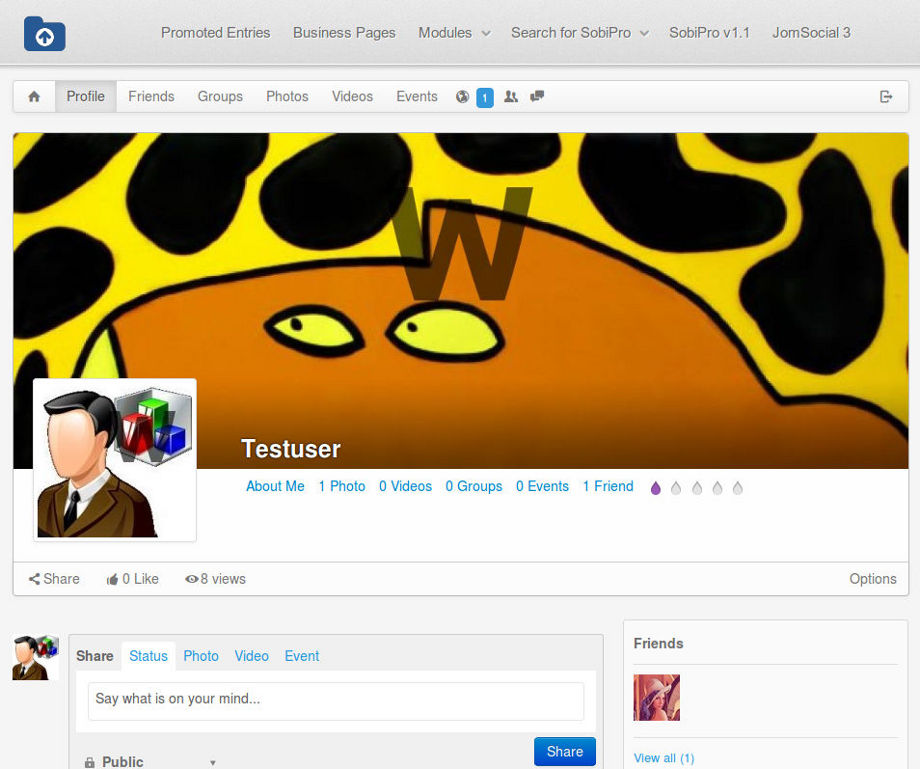The height and width of the screenshot is (769, 920).
Task: Click the logout icon in toolbar
Action: (x=886, y=97)
